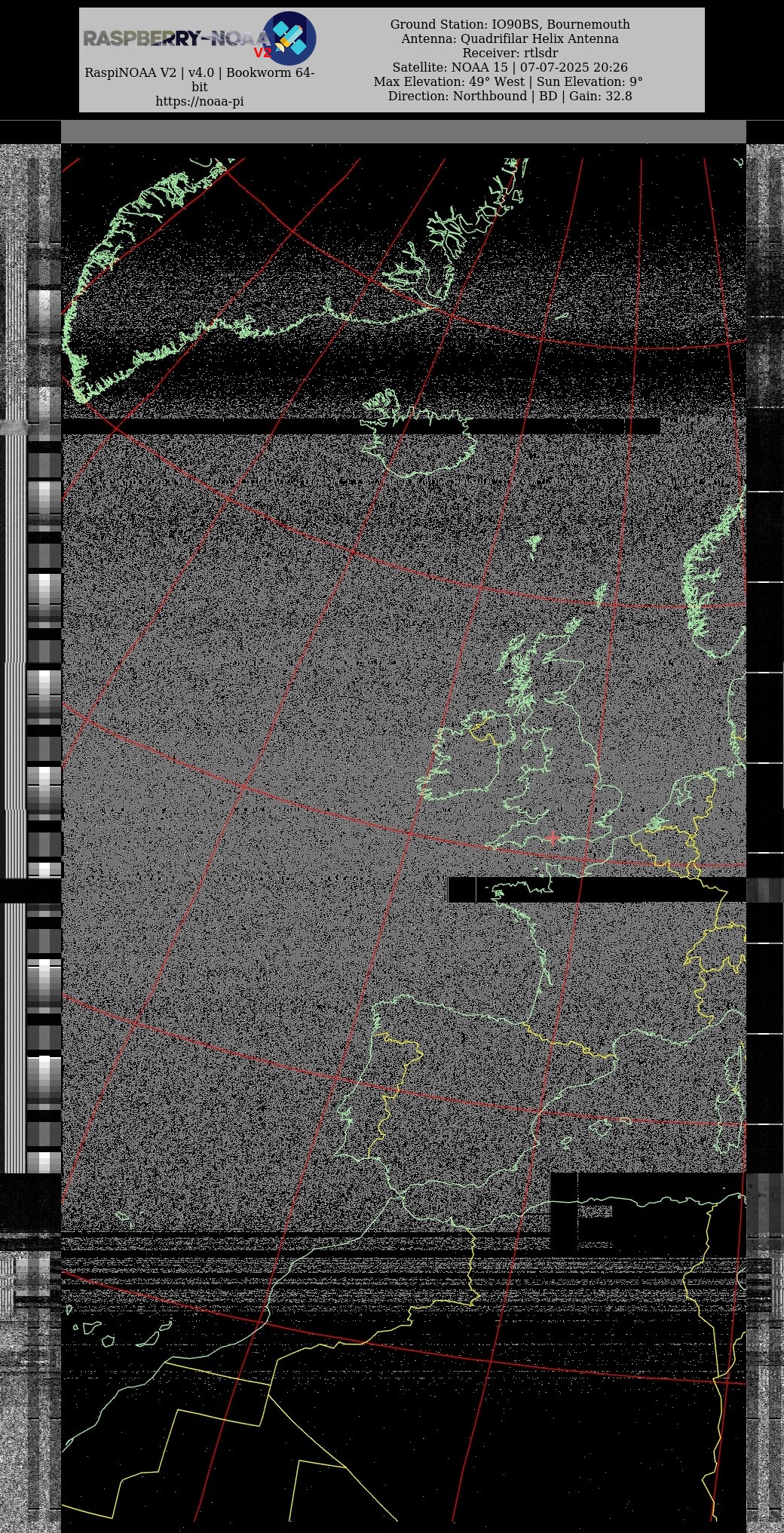Click the 'Receiver: rtlsdr' line
784x1533 pixels.
coord(510,53)
